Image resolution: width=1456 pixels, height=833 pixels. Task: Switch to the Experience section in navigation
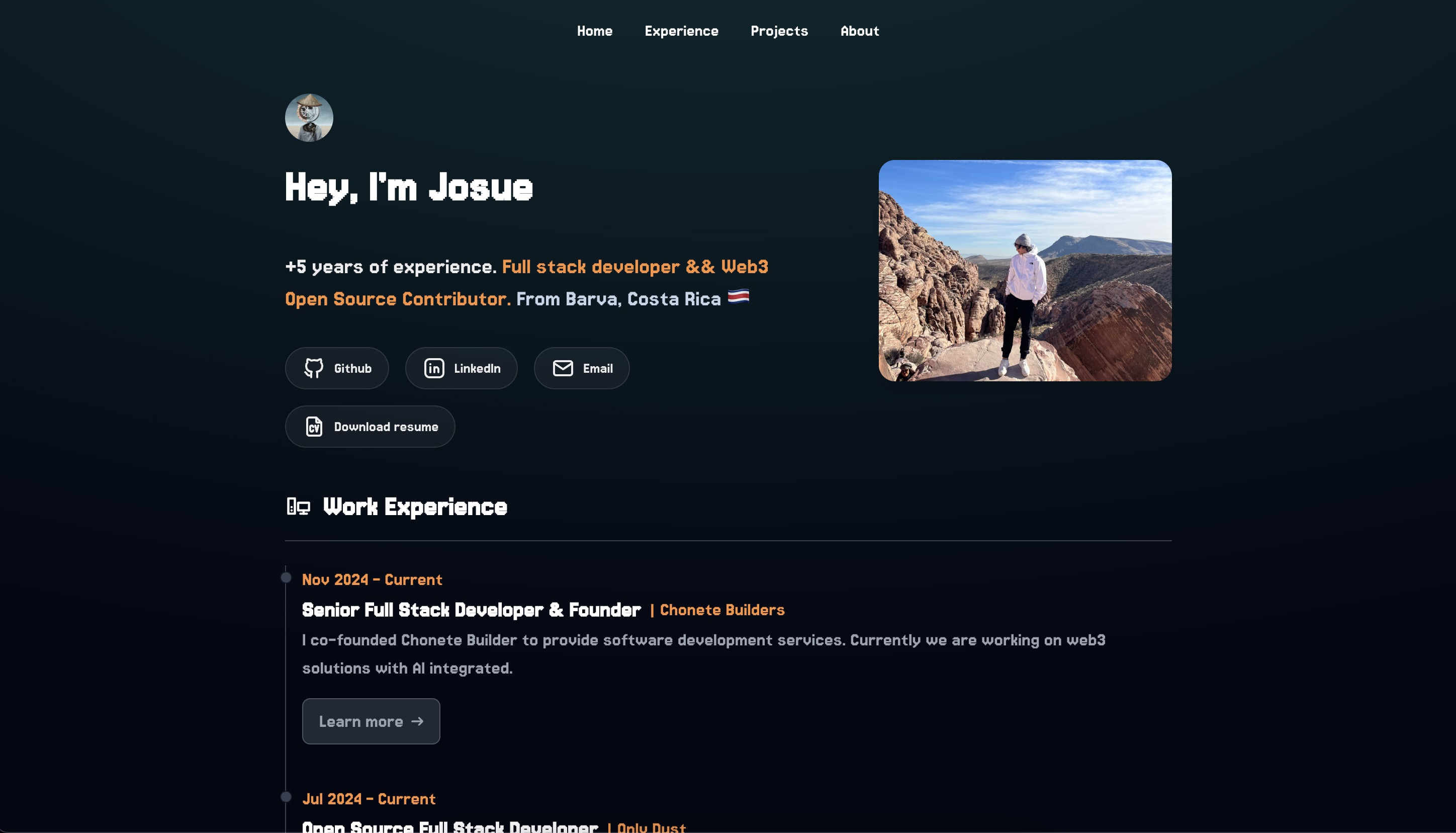(x=681, y=31)
